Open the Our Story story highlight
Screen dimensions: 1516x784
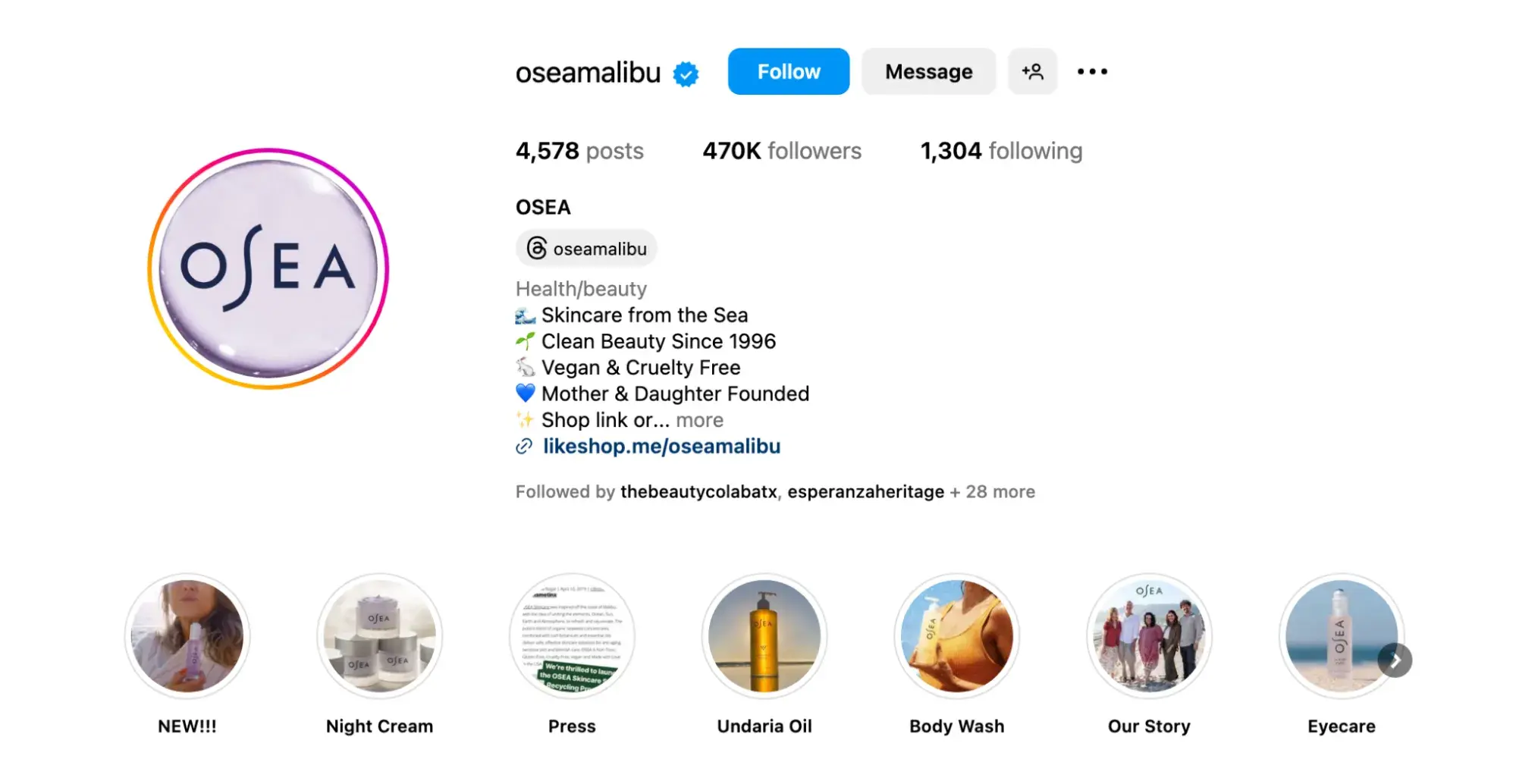(1149, 637)
